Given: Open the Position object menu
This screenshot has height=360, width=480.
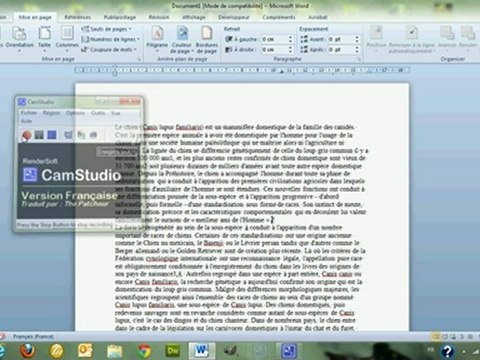Looking at the screenshot, I should [x=376, y=38].
